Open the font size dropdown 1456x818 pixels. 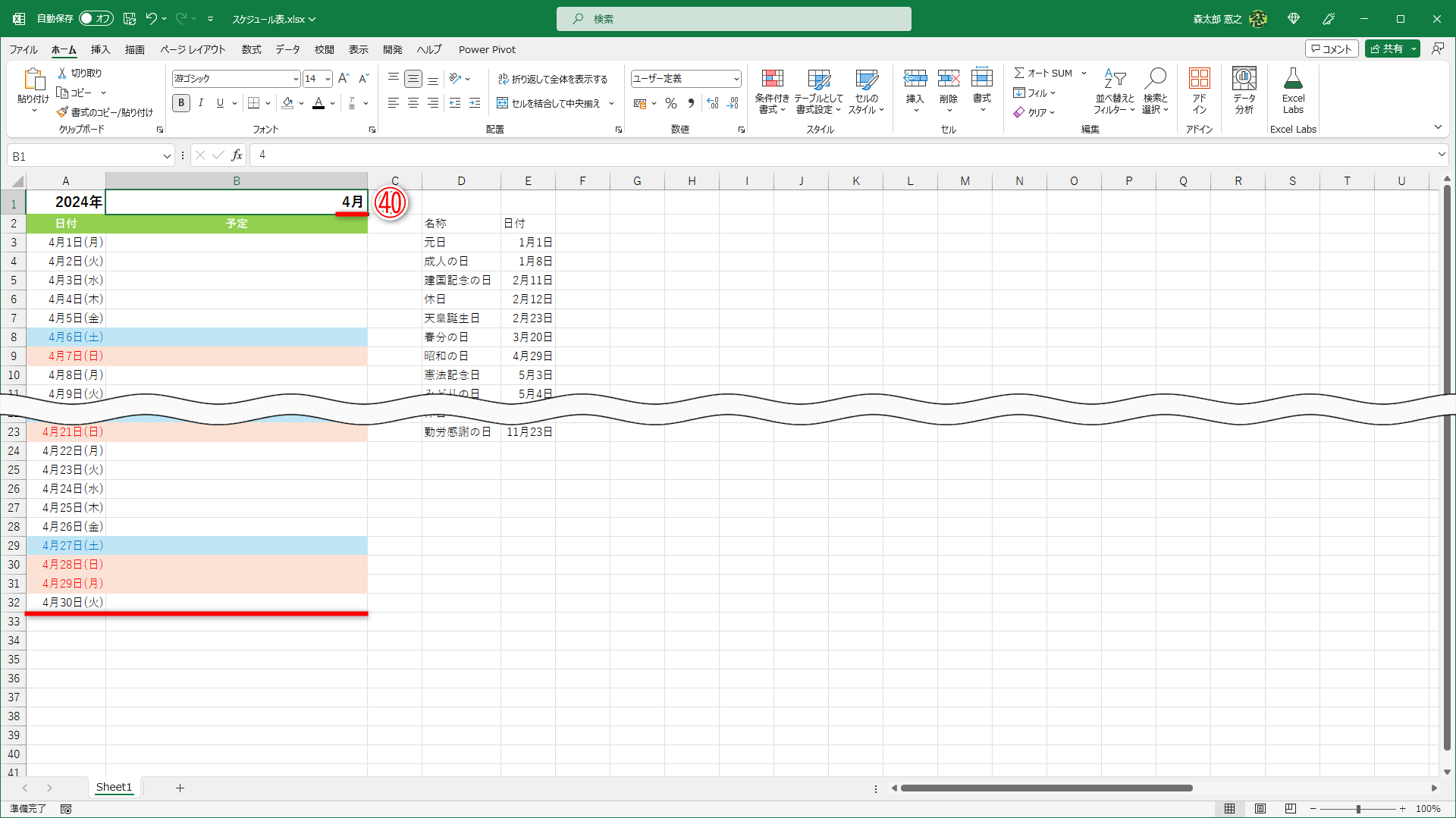[328, 79]
